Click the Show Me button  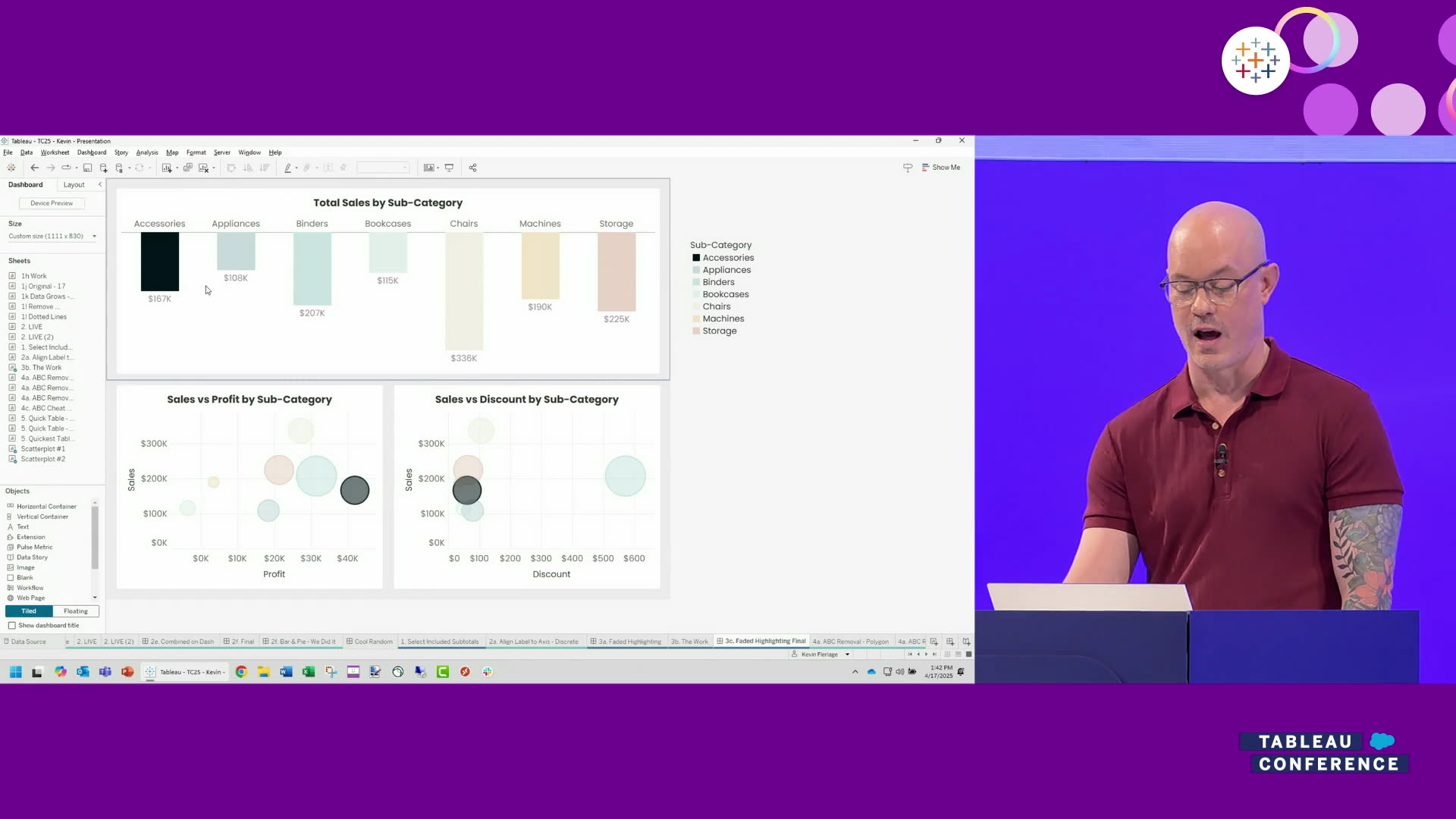click(x=941, y=168)
